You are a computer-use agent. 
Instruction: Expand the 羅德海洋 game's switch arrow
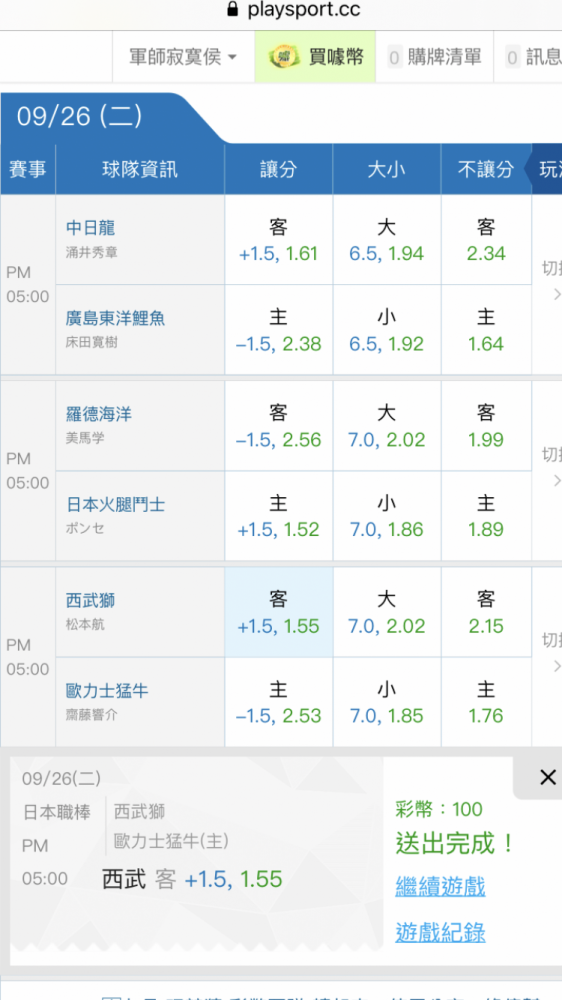[x=558, y=482]
